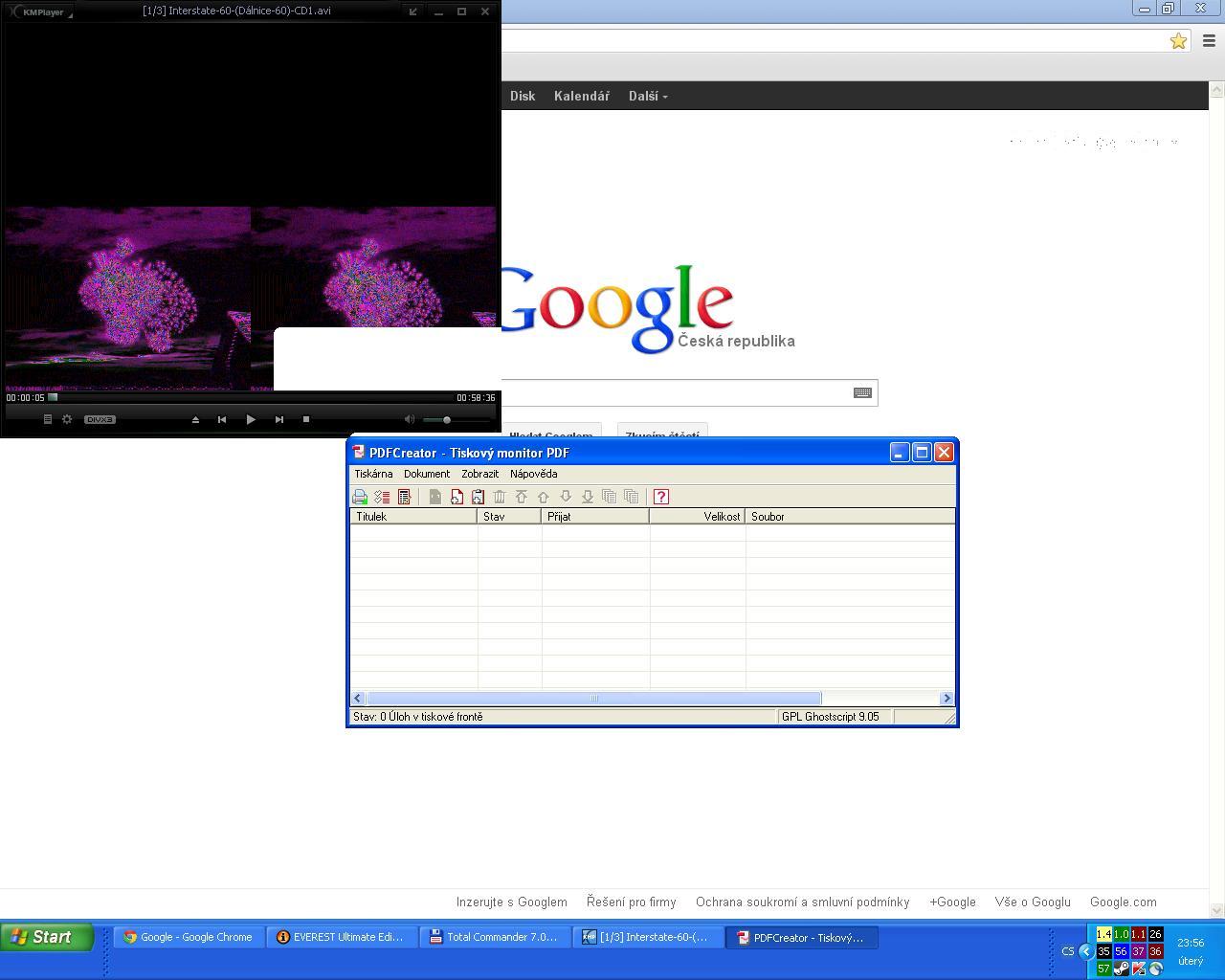Image resolution: width=1225 pixels, height=980 pixels.
Task: Open the Dokument menu
Action: pyautogui.click(x=427, y=474)
